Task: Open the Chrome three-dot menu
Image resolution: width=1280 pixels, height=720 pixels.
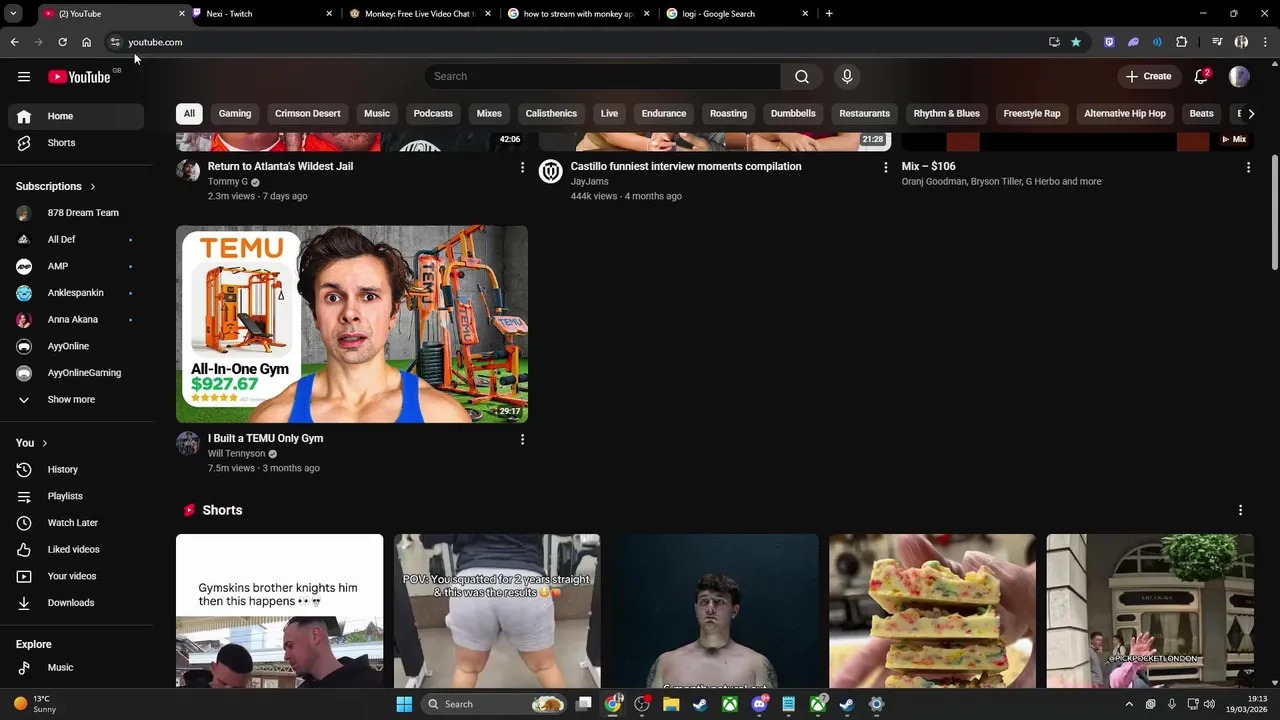Action: [x=1265, y=42]
